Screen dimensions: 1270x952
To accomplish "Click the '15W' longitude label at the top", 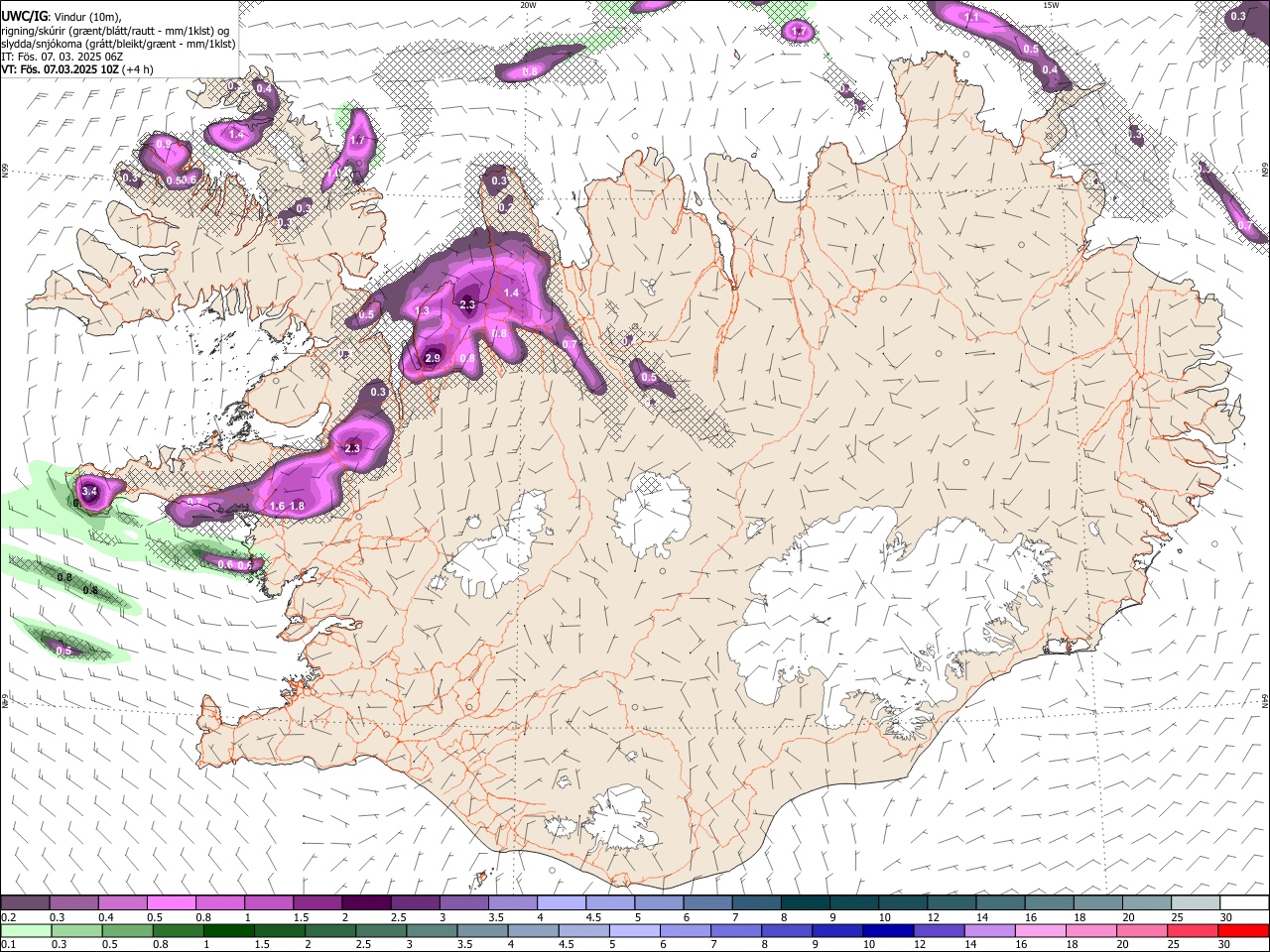I will coord(1050,4).
